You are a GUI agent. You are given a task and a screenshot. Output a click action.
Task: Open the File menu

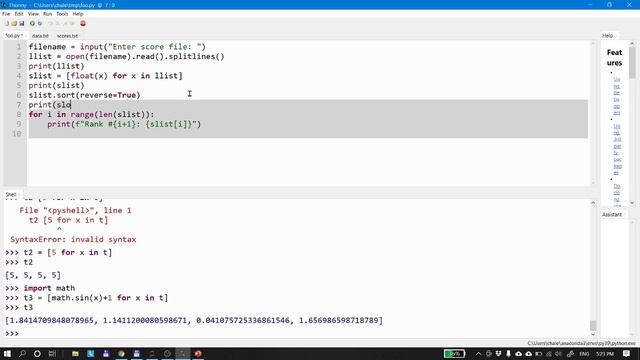[x=6, y=14]
